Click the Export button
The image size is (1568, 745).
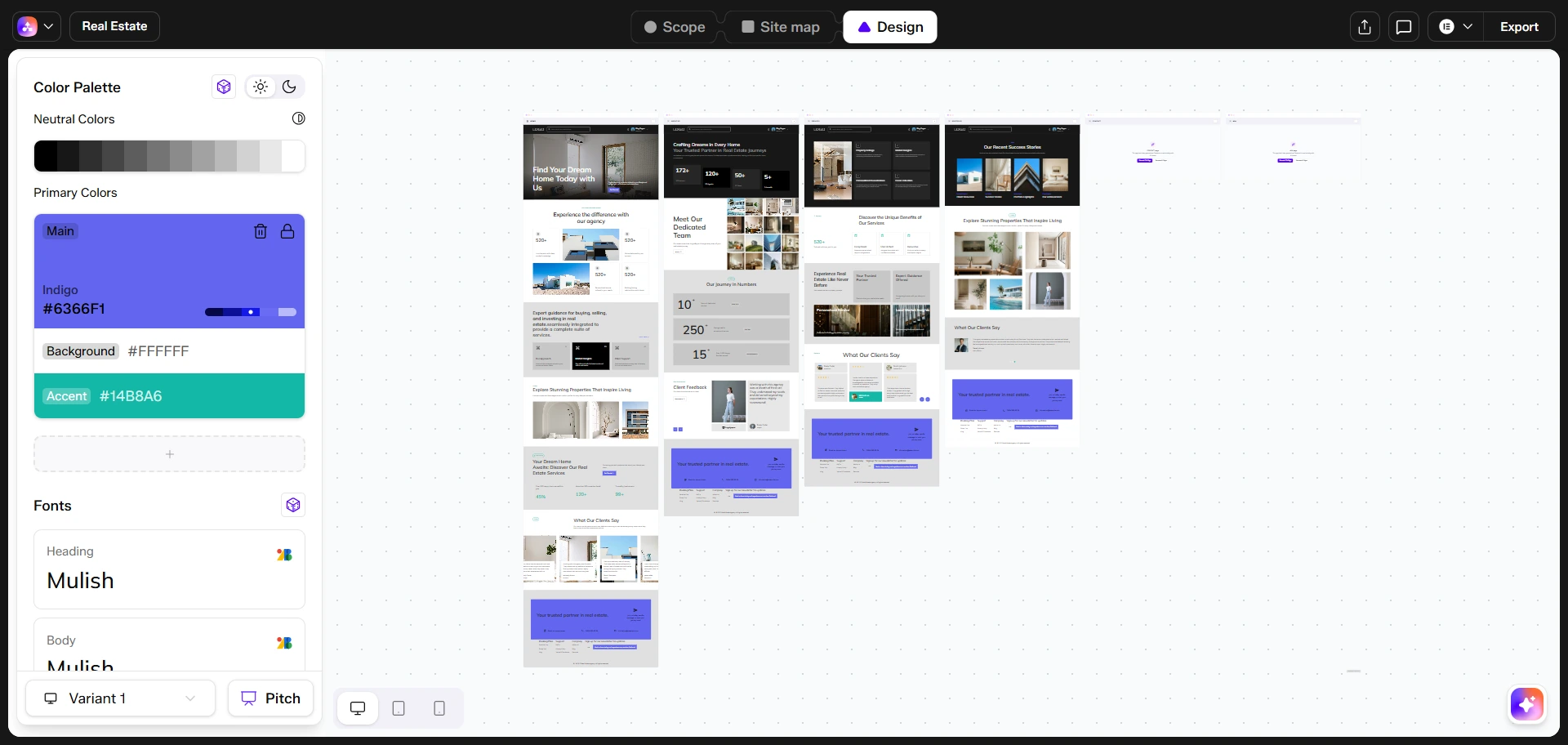point(1520,26)
